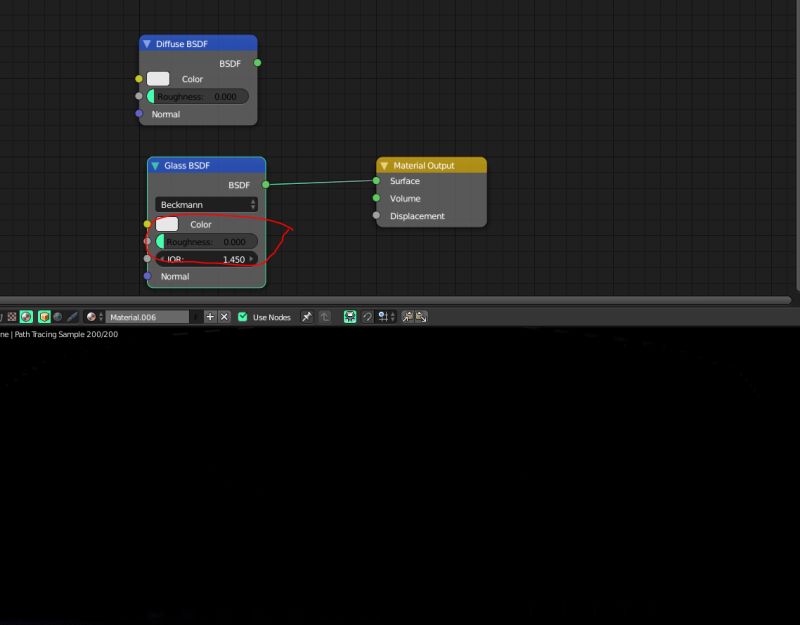This screenshot has width=800, height=625.
Task: Click the Roughness slider on Glass BSDF
Action: pyautogui.click(x=205, y=241)
